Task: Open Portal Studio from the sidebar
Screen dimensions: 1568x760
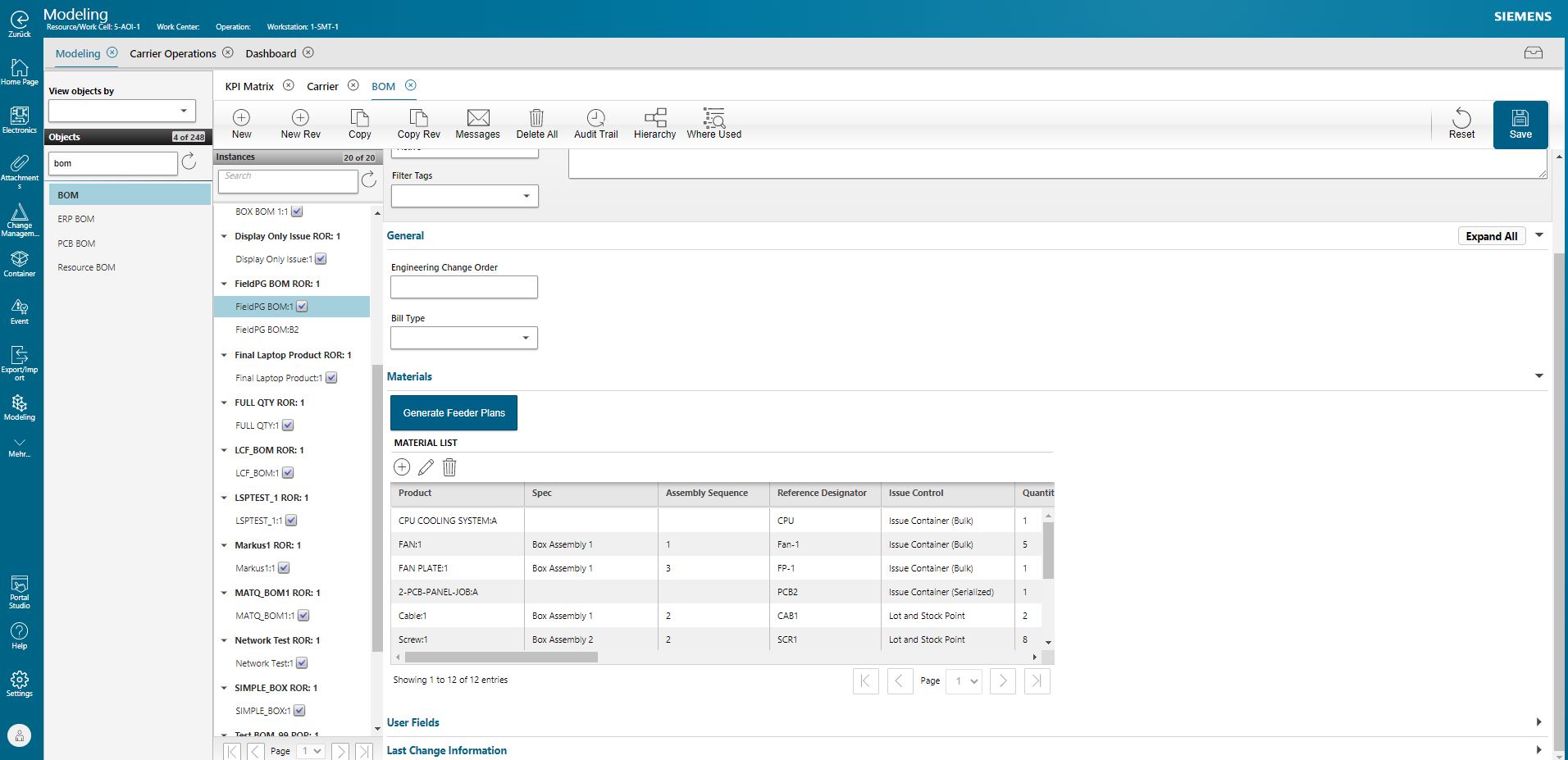Action: coord(19,591)
